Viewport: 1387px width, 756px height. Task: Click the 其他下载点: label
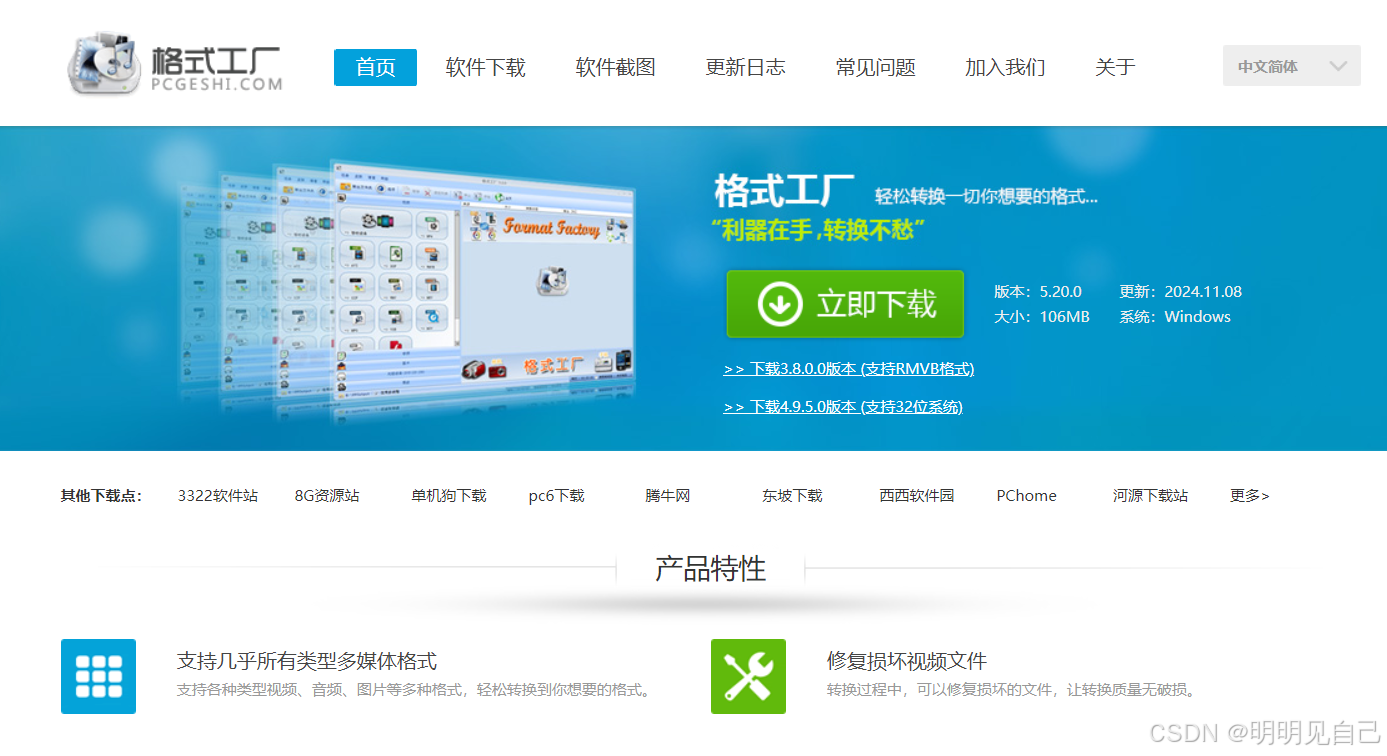pos(101,495)
